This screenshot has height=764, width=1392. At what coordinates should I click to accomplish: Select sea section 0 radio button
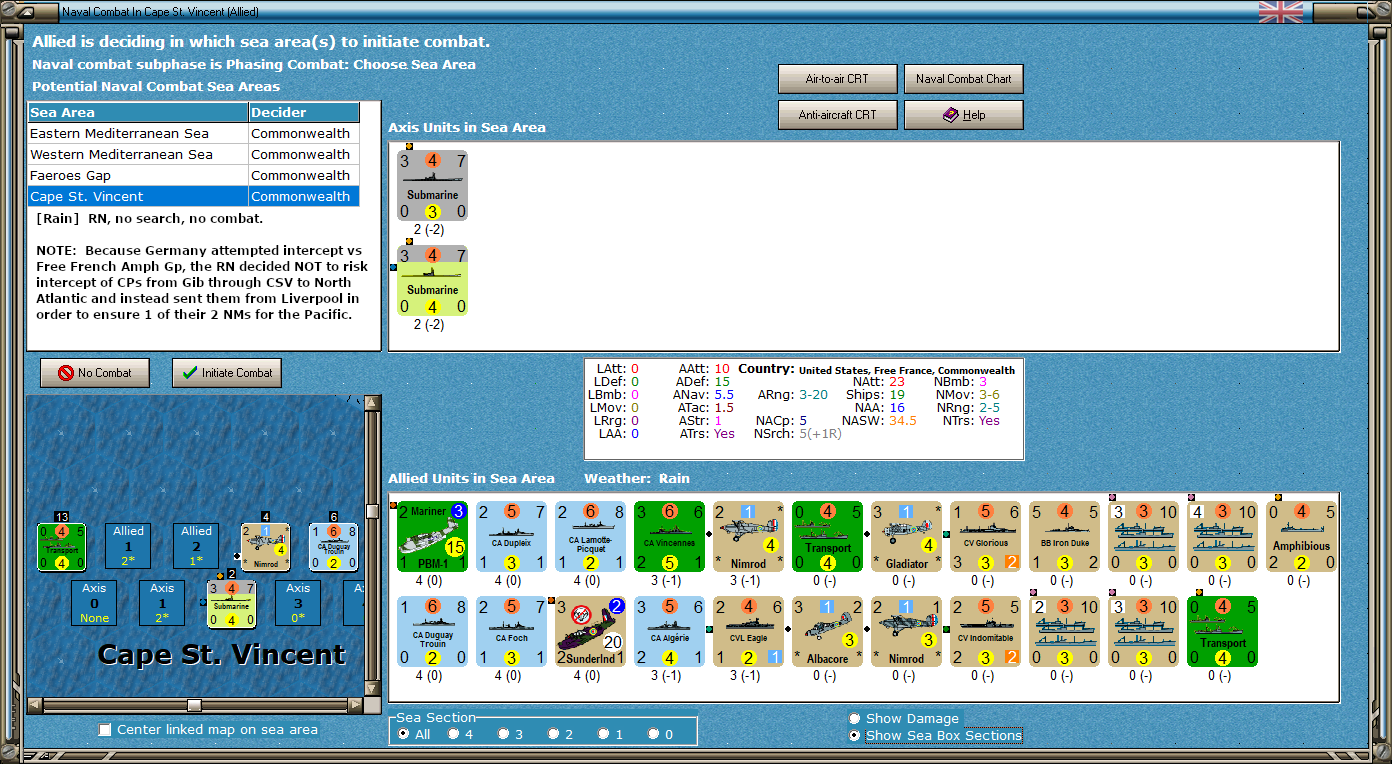tap(654, 734)
